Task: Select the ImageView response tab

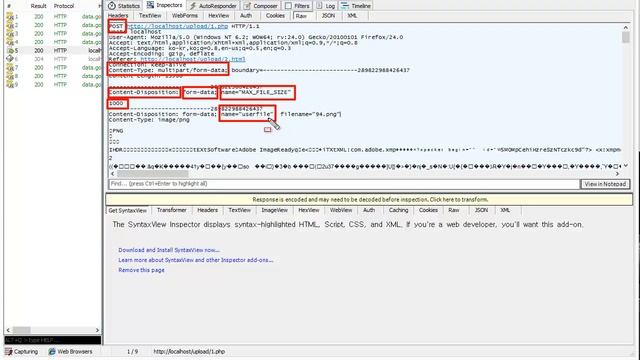Action: point(274,210)
